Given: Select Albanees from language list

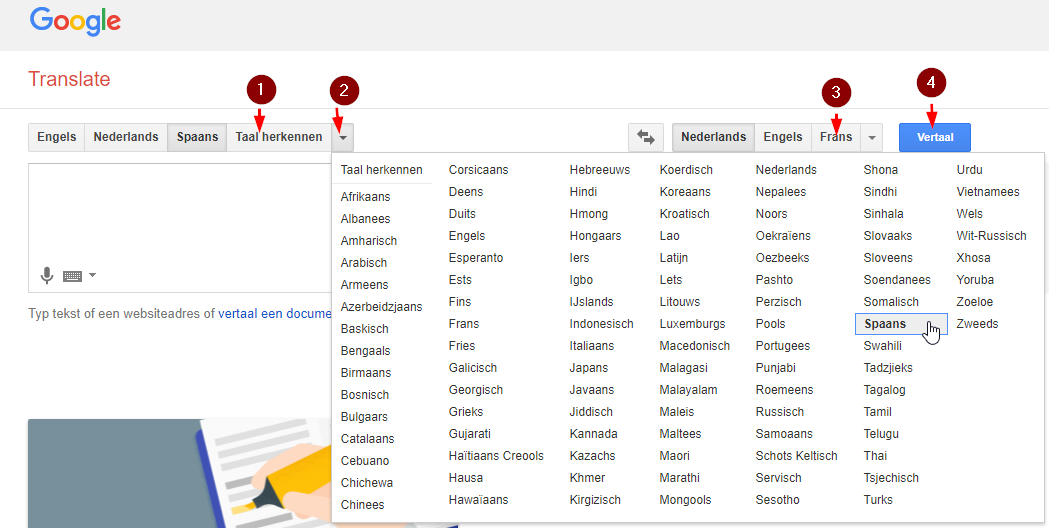Looking at the screenshot, I should click(365, 219).
